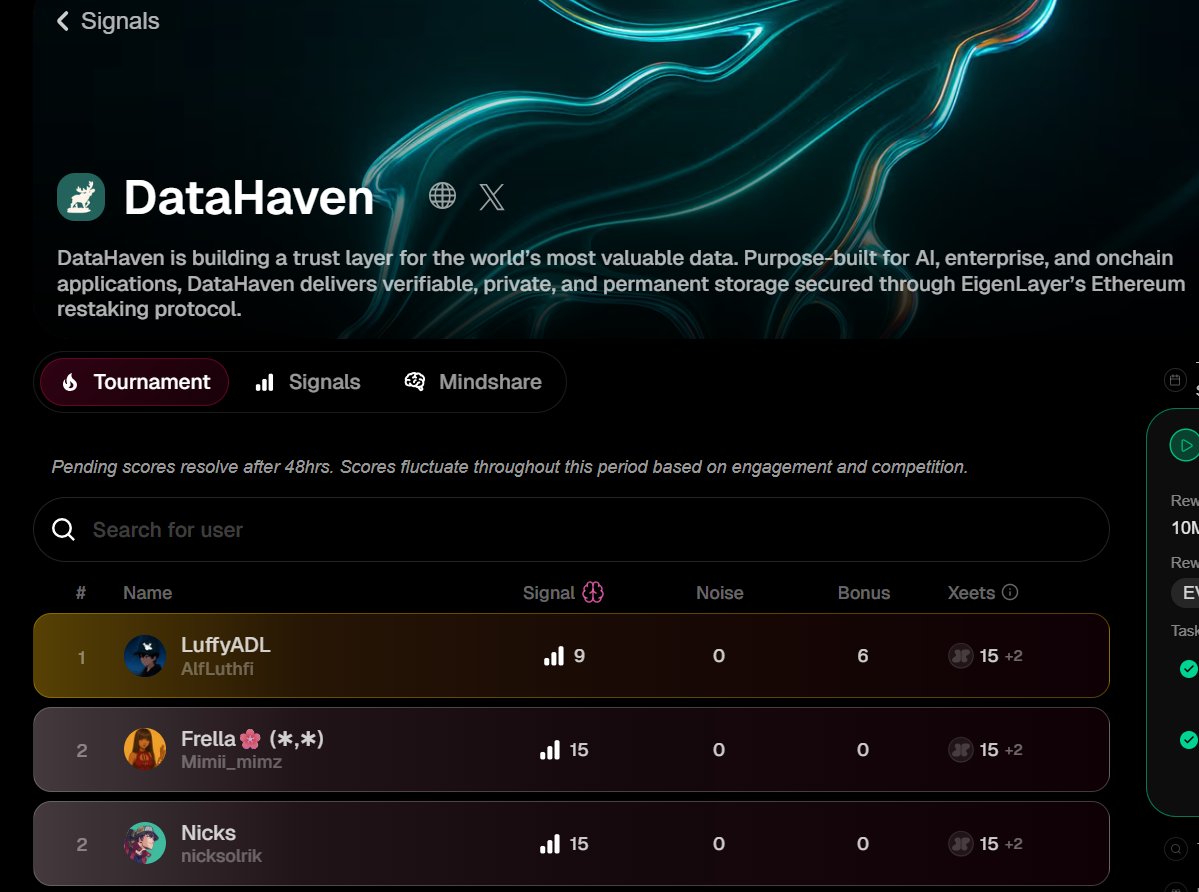Click the brain icon on Mindshare tab
1199x892 pixels.
pos(414,381)
